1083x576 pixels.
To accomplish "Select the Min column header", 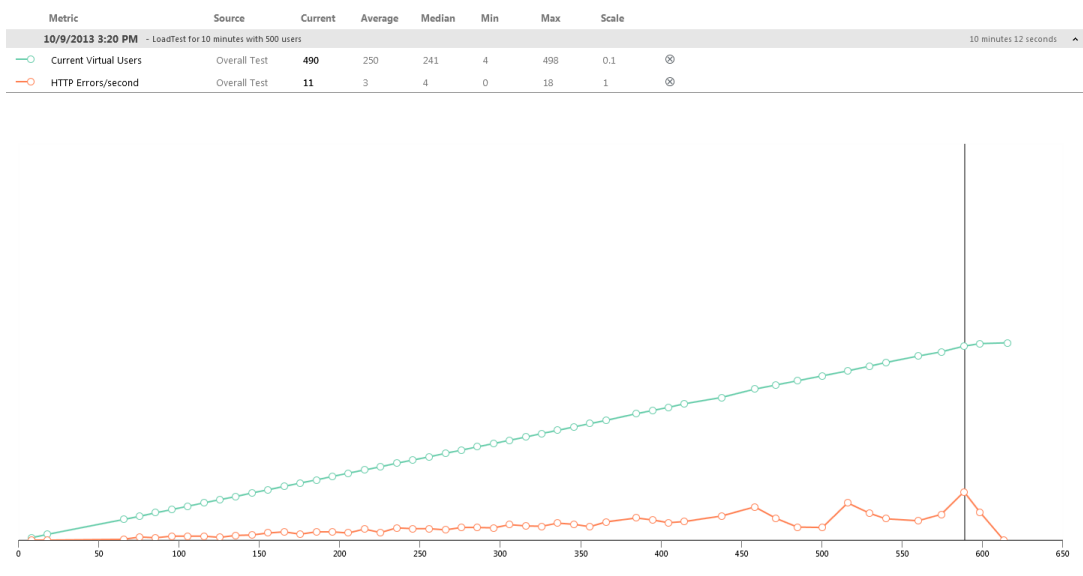I will point(490,18).
